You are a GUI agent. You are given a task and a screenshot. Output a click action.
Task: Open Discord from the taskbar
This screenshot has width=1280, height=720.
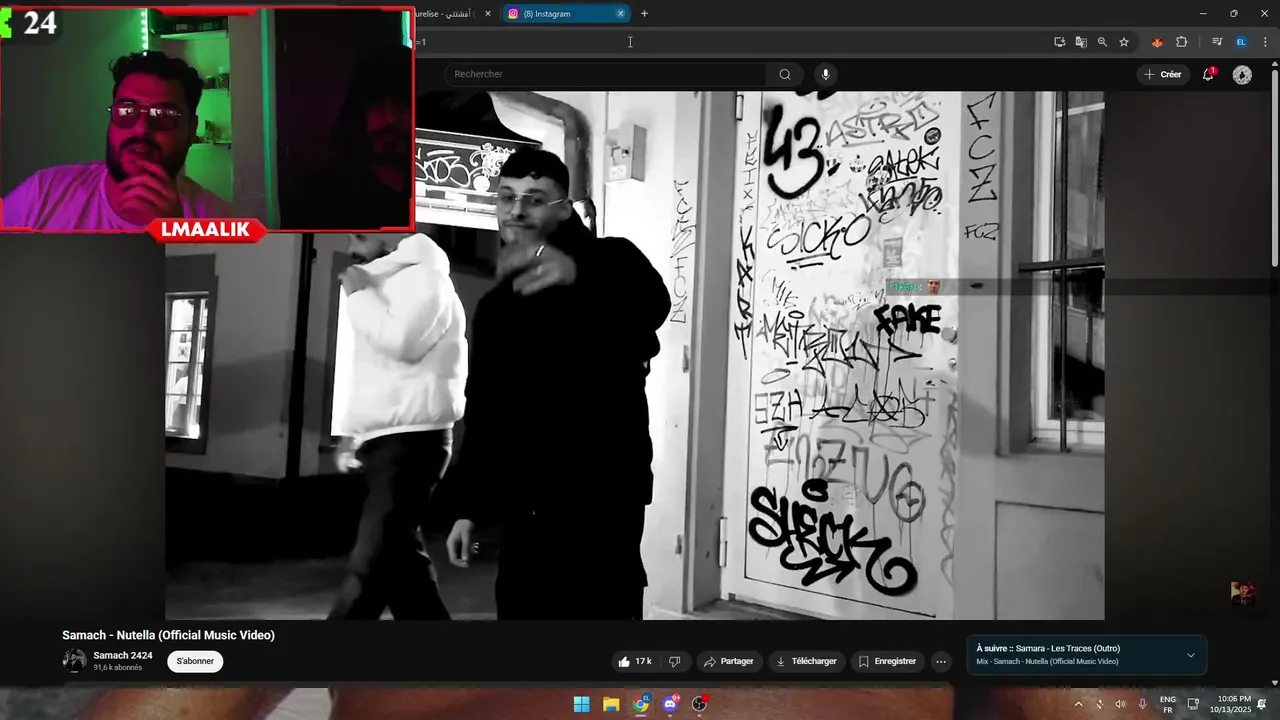pos(670,704)
